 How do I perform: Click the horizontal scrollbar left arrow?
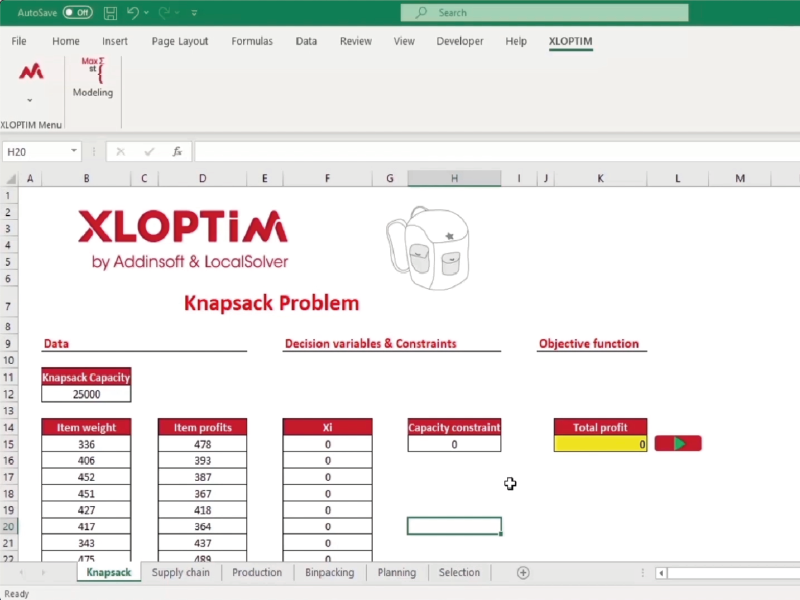point(661,573)
